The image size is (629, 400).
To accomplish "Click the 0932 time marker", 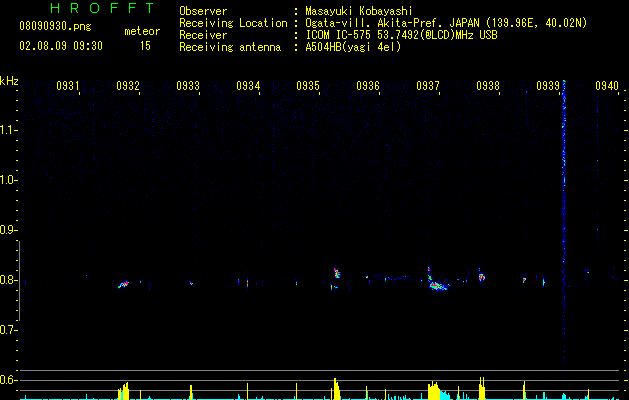I will click(x=128, y=86).
